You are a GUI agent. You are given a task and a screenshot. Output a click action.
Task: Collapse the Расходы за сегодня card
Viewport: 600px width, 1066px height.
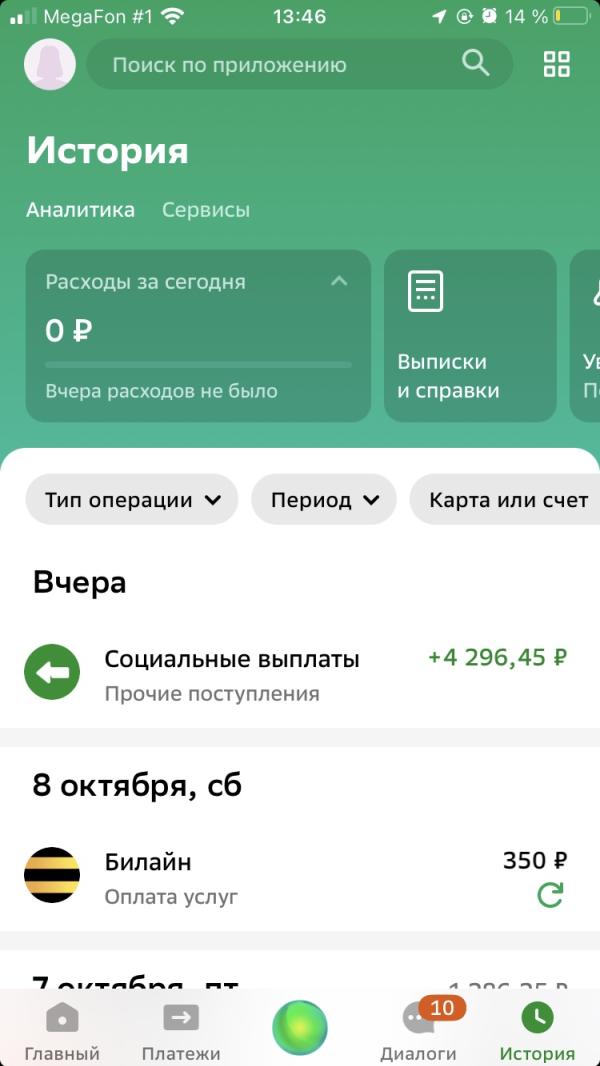click(339, 282)
